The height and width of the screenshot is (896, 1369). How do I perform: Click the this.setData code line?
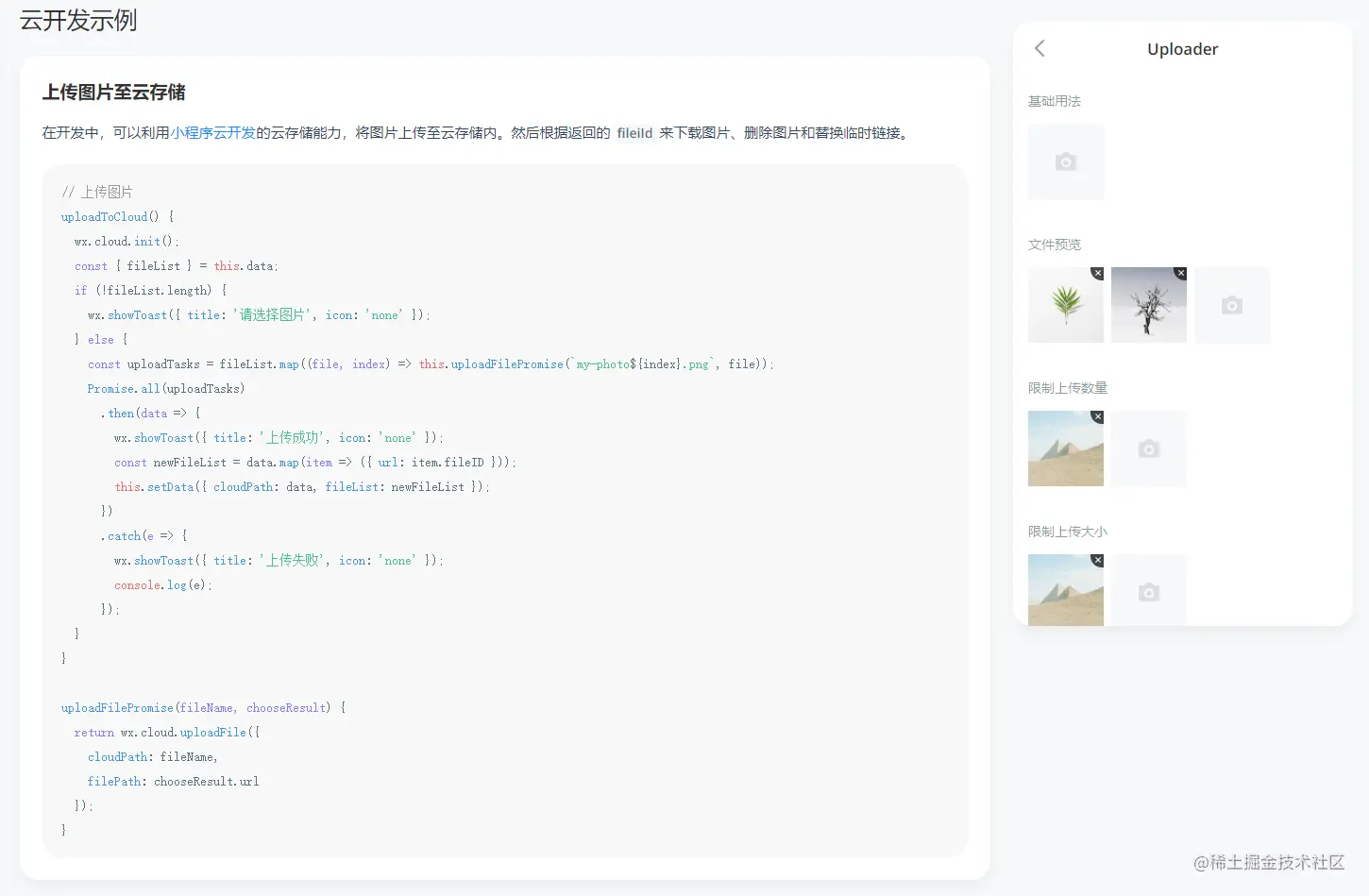pos(302,486)
